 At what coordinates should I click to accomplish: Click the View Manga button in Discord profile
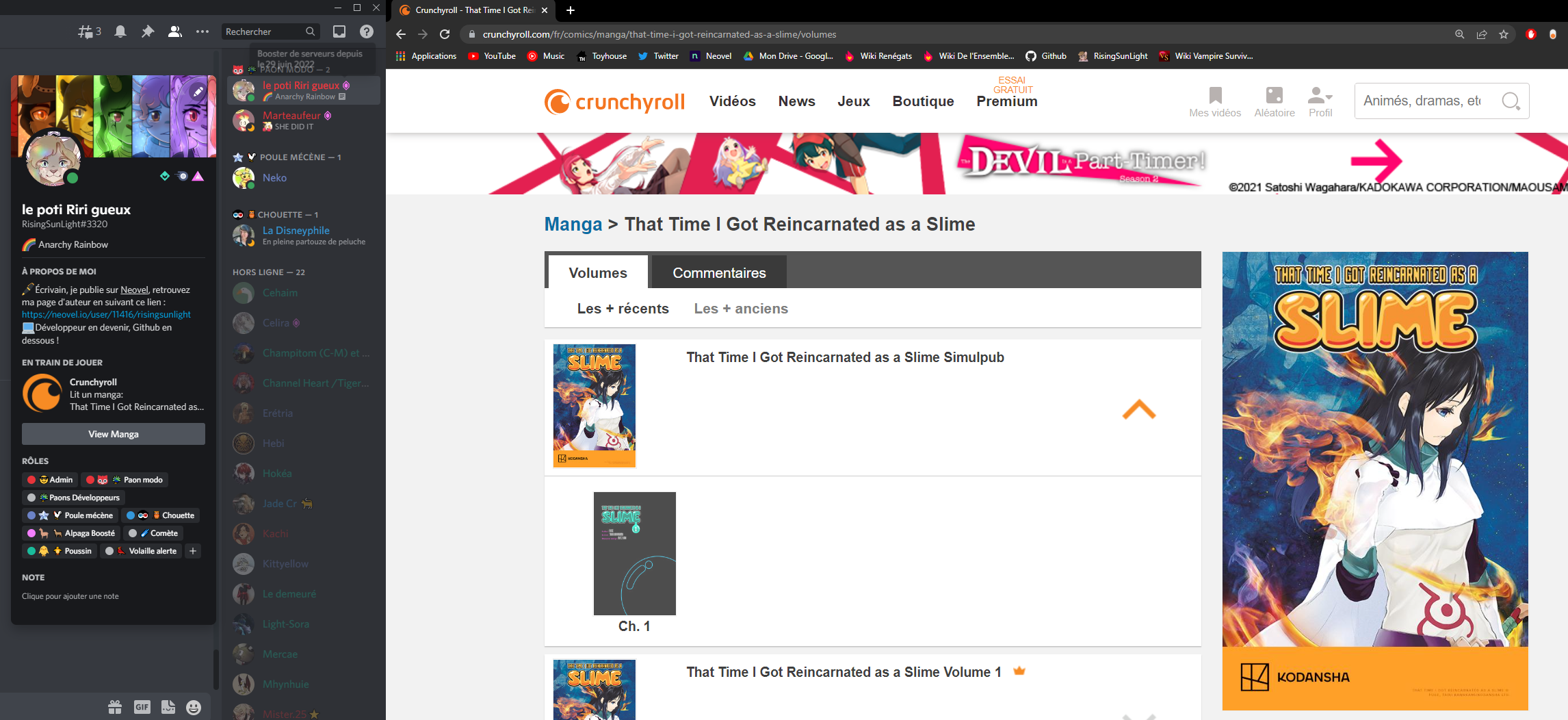(113, 433)
